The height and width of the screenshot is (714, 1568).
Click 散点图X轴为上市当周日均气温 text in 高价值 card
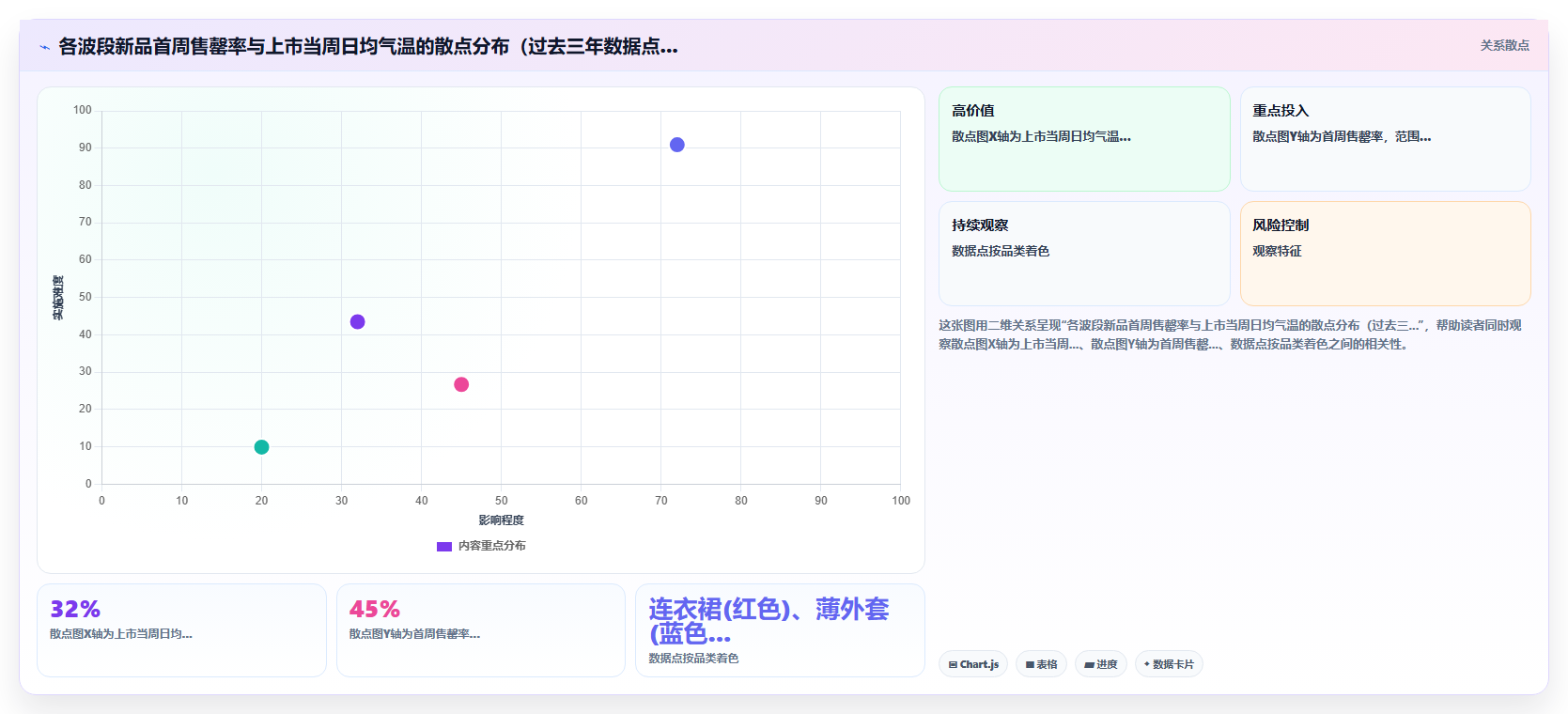click(1041, 136)
